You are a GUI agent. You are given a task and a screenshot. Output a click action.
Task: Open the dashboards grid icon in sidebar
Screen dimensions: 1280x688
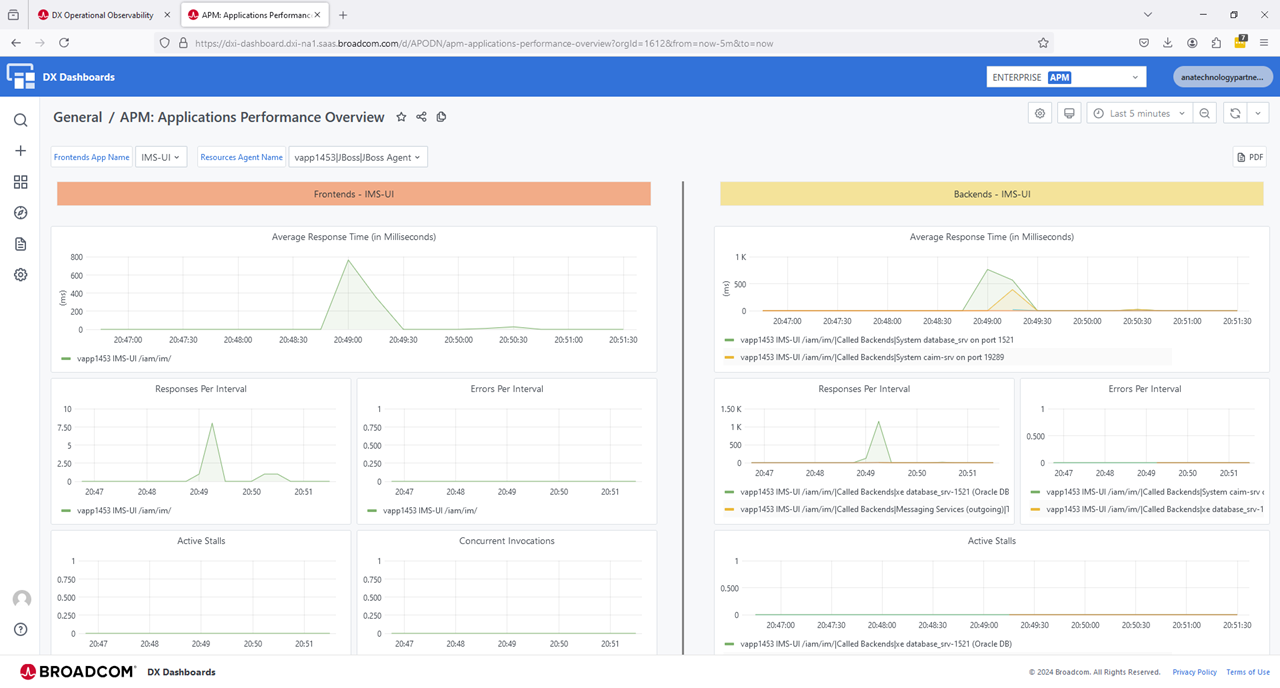[x=20, y=182]
